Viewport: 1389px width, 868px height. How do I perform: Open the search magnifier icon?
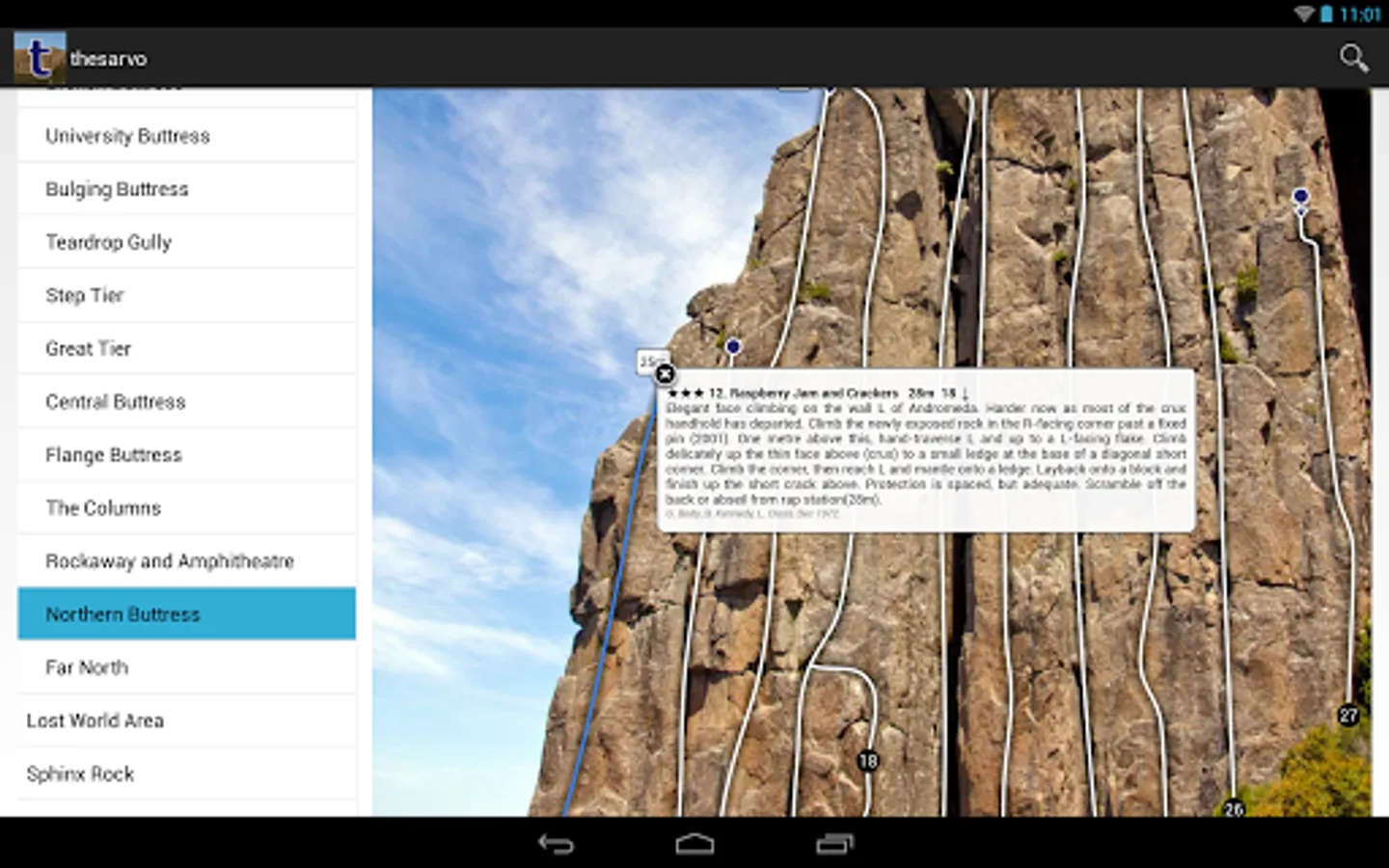(x=1353, y=59)
